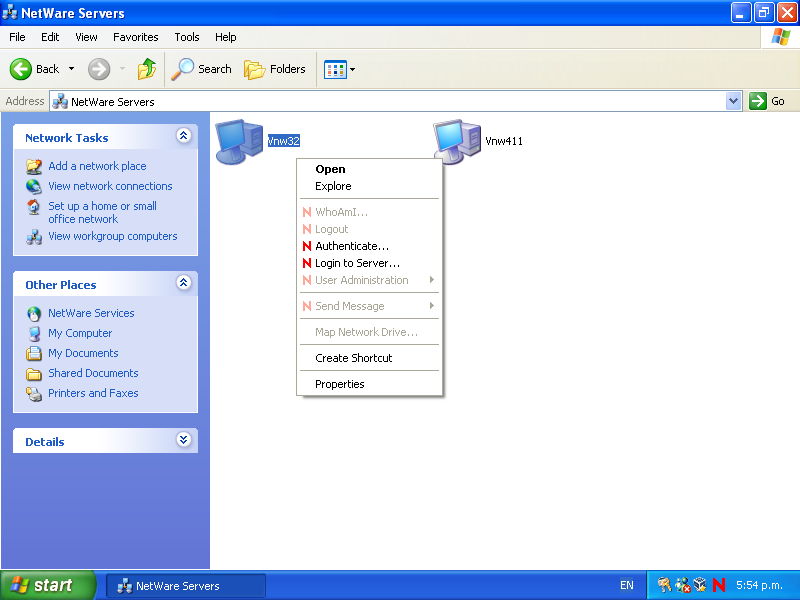Image resolution: width=800 pixels, height=600 pixels.
Task: Open the Favorites menu
Action: (x=136, y=37)
